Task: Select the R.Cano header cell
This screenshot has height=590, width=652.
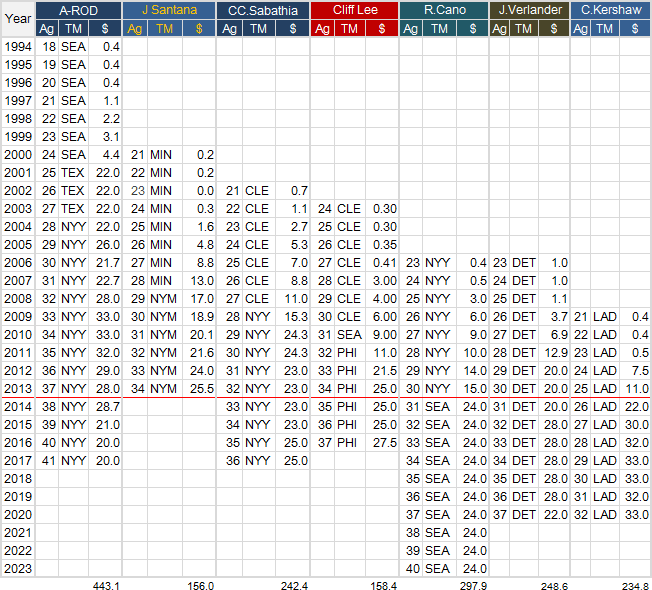Action: pos(444,10)
